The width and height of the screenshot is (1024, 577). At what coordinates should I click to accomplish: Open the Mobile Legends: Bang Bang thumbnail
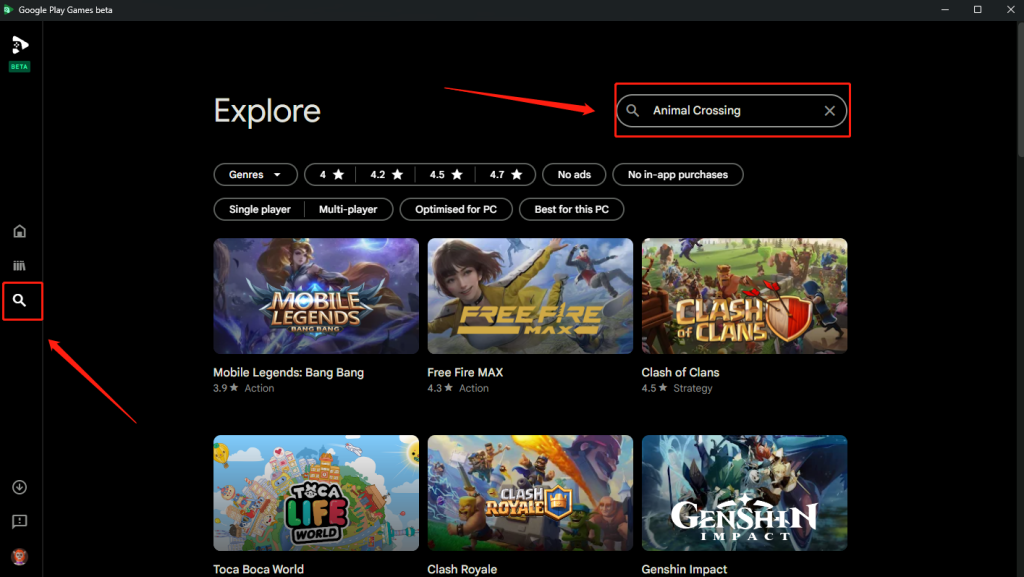316,296
